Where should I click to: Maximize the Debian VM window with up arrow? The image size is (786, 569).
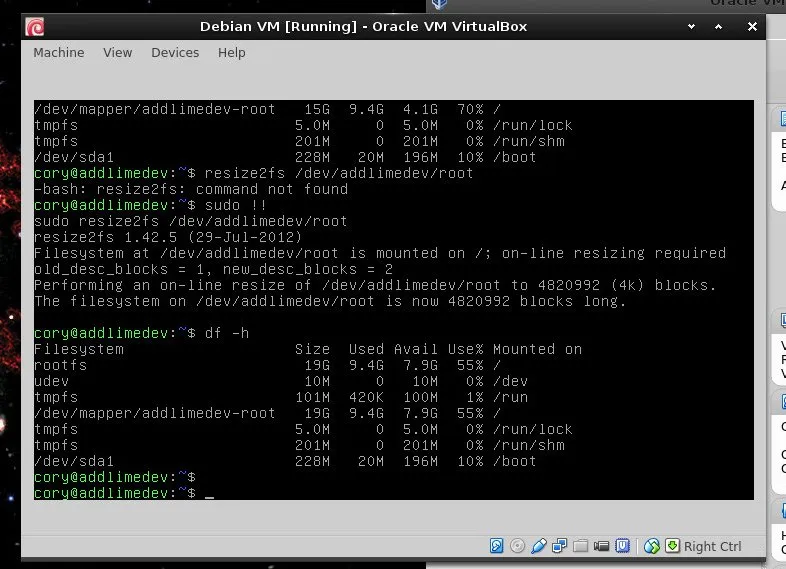(718, 27)
